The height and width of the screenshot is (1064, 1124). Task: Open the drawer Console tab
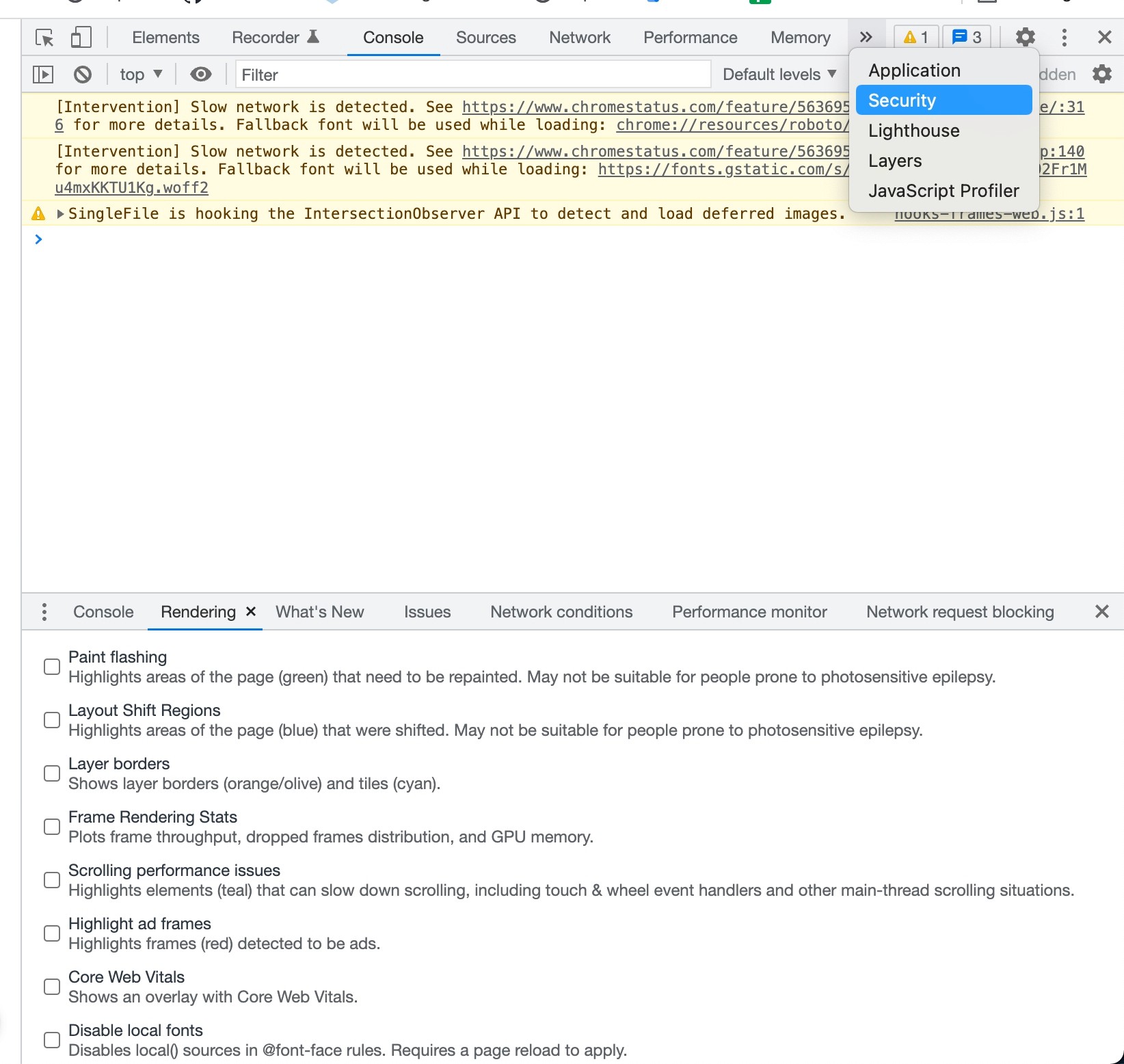point(103,611)
